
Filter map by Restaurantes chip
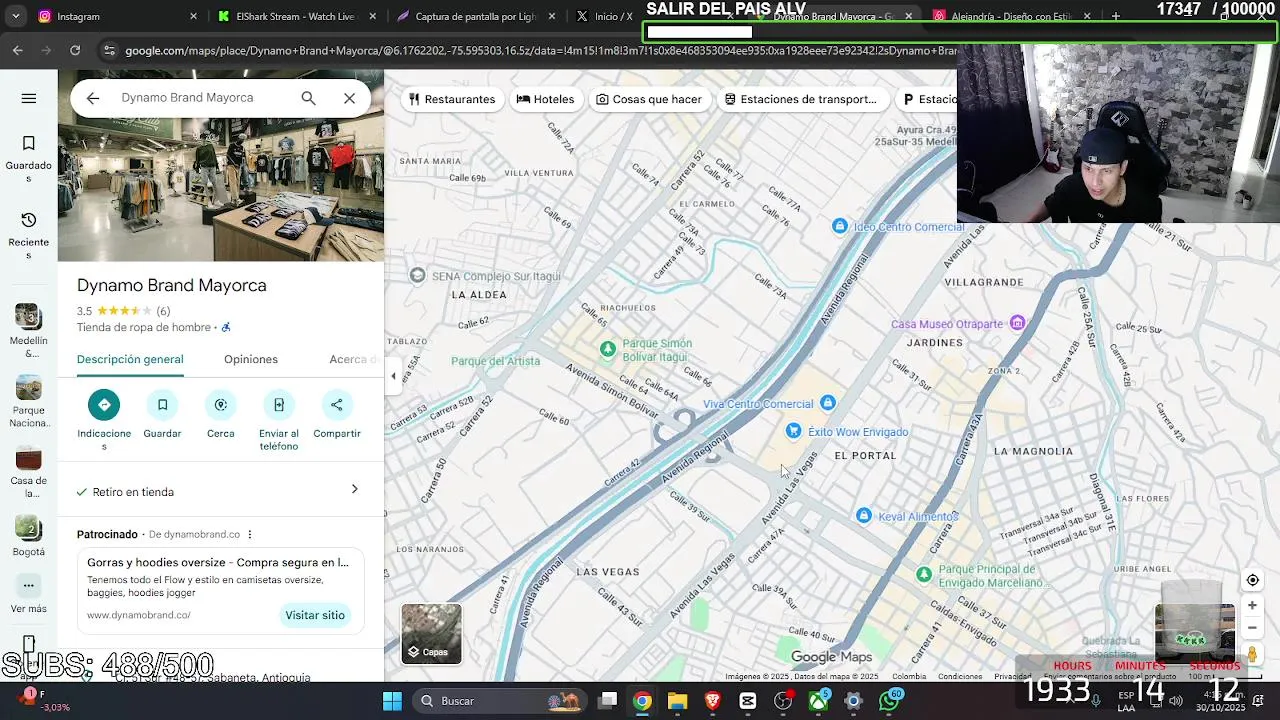coord(452,99)
